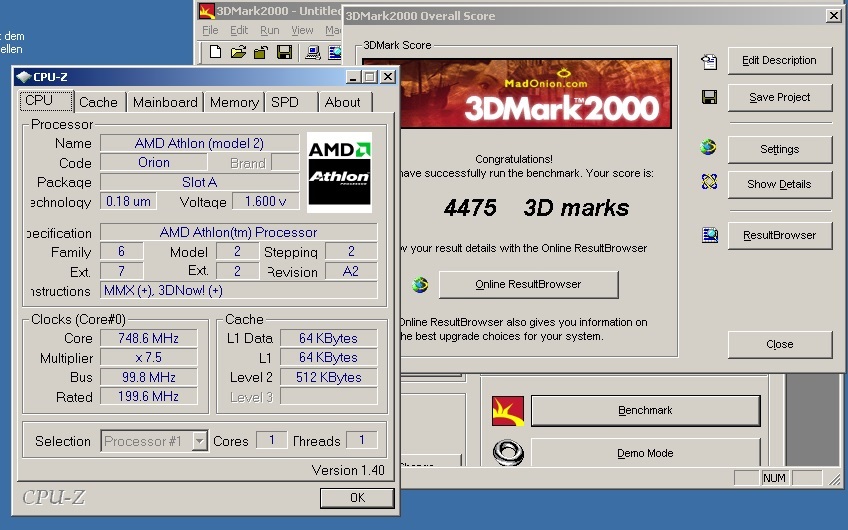Click the Threads count field

pos(361,440)
